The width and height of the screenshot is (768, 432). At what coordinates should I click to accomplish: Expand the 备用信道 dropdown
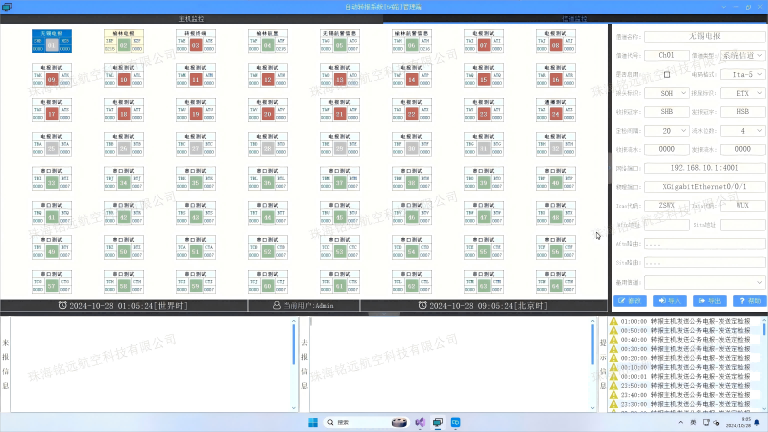tap(704, 282)
